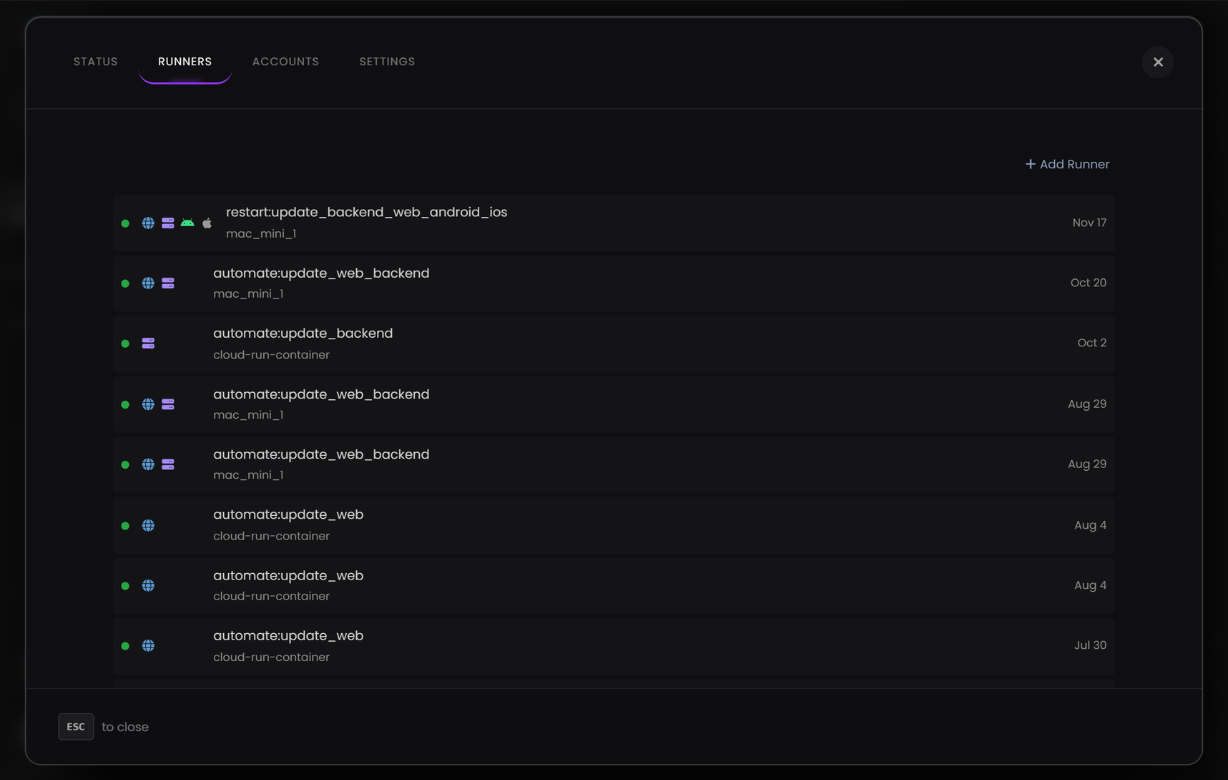Close the dialog with the X button
This screenshot has height=780, width=1228.
[x=1157, y=62]
